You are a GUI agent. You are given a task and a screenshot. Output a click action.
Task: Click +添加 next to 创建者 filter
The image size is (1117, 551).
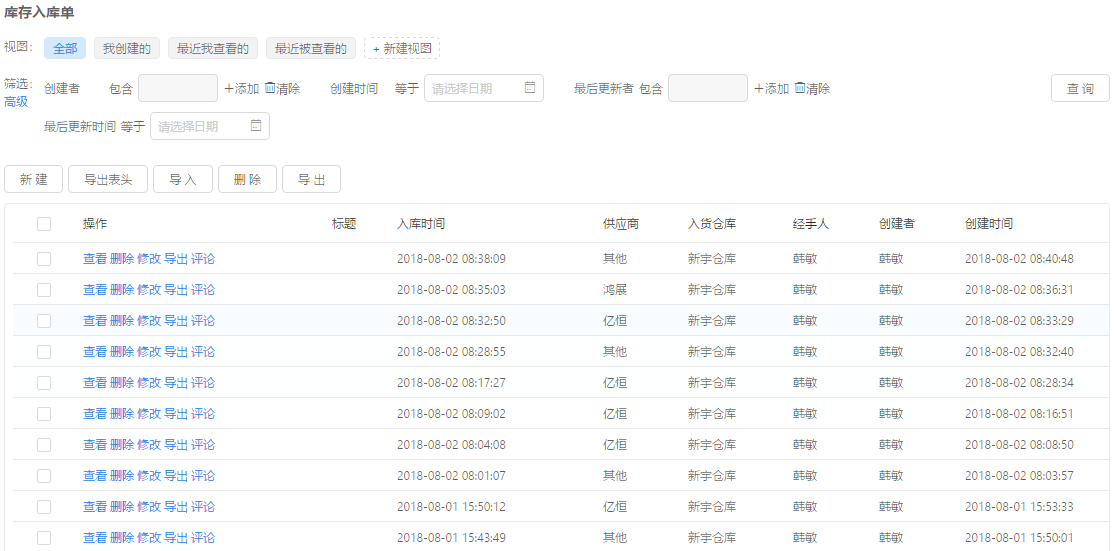pos(241,88)
